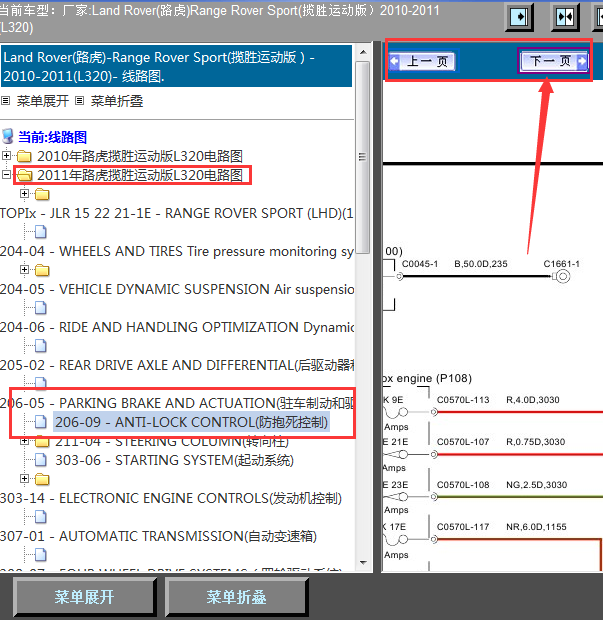Viewport: 603px width, 620px height.
Task: Expand the 211-04 STEERING COLUMN folder
Action: tap(25, 440)
